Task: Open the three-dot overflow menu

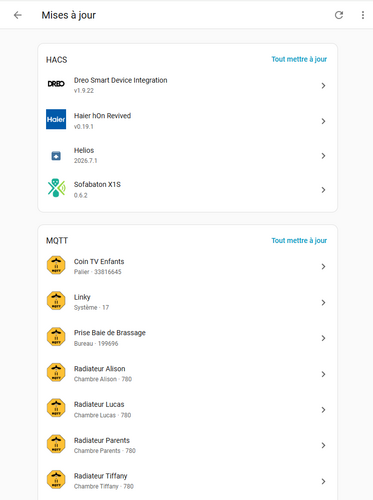Action: [363, 15]
